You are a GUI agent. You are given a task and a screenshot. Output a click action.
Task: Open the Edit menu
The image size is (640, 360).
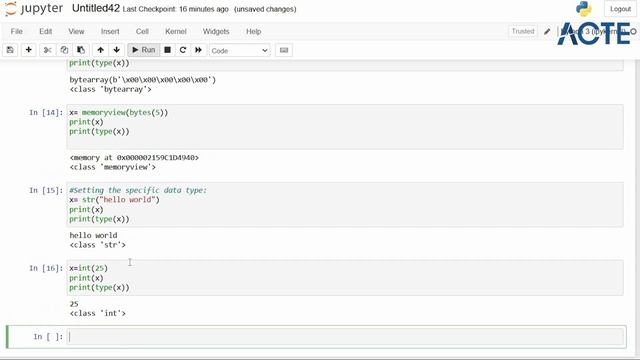tap(45, 31)
